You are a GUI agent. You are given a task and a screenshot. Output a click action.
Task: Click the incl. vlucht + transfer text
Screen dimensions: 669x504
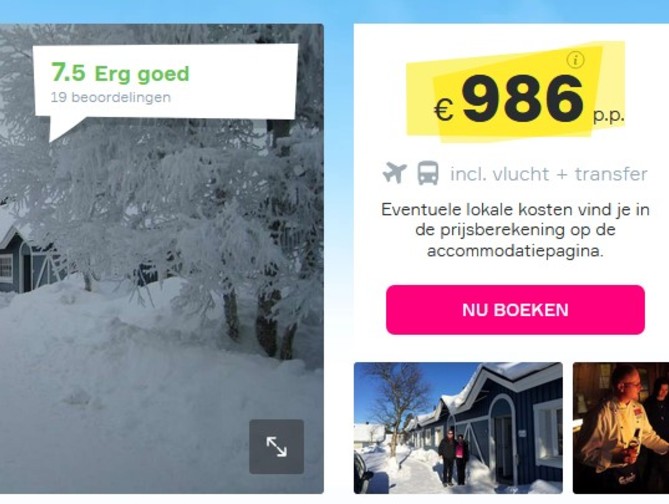pyautogui.click(x=549, y=174)
